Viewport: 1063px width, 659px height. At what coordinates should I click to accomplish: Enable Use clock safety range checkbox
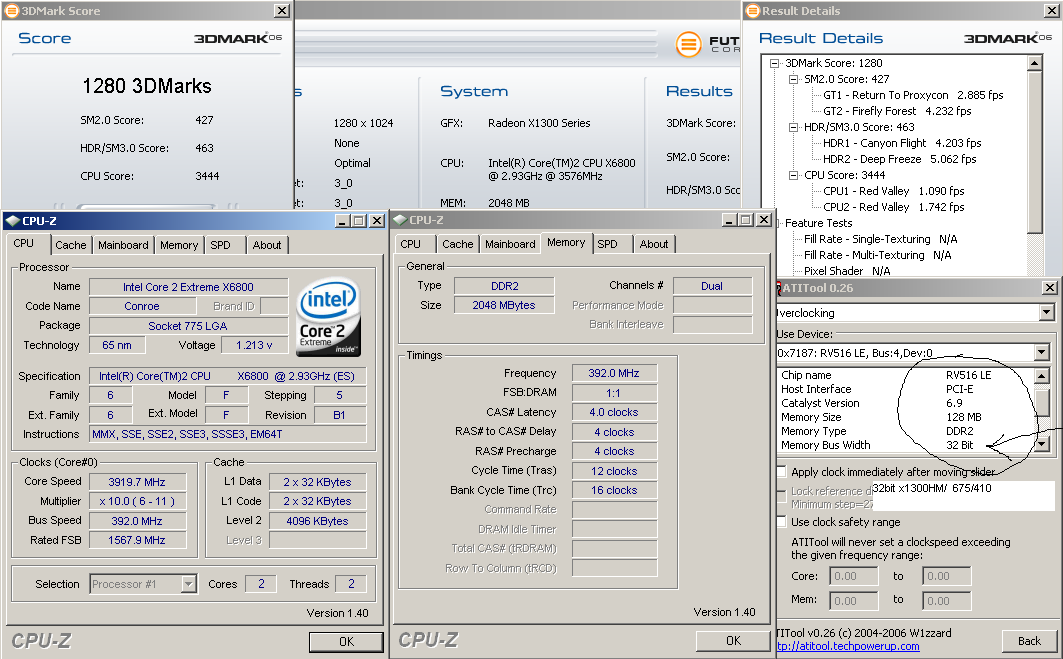click(x=782, y=522)
